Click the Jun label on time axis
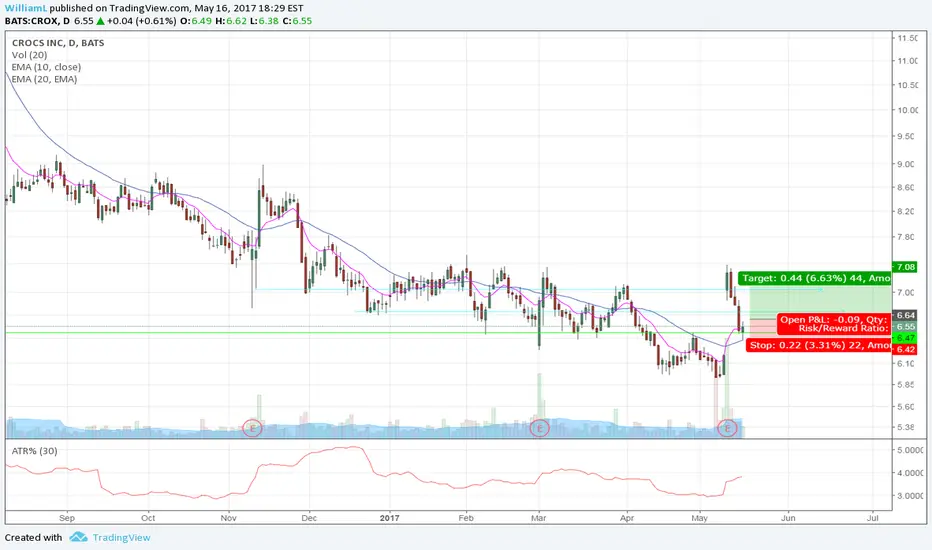Viewport: 932px width, 550px height. (x=788, y=518)
